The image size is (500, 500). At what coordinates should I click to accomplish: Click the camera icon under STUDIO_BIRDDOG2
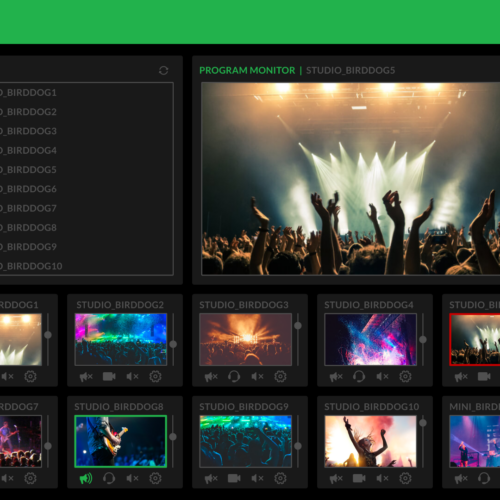pos(109,376)
